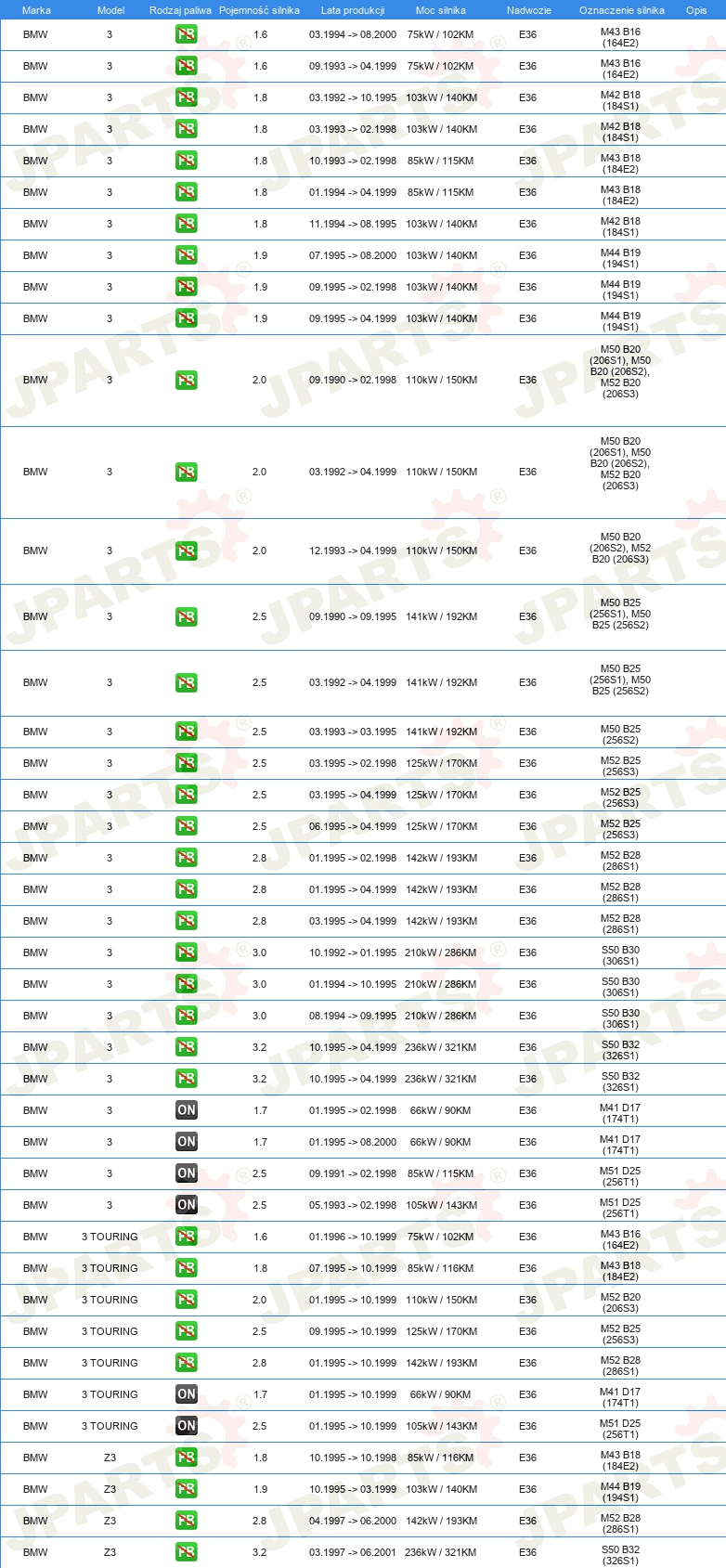Click the Rodzaj paliwa column header
Viewport: 726px width, 1568px height.
[180, 10]
